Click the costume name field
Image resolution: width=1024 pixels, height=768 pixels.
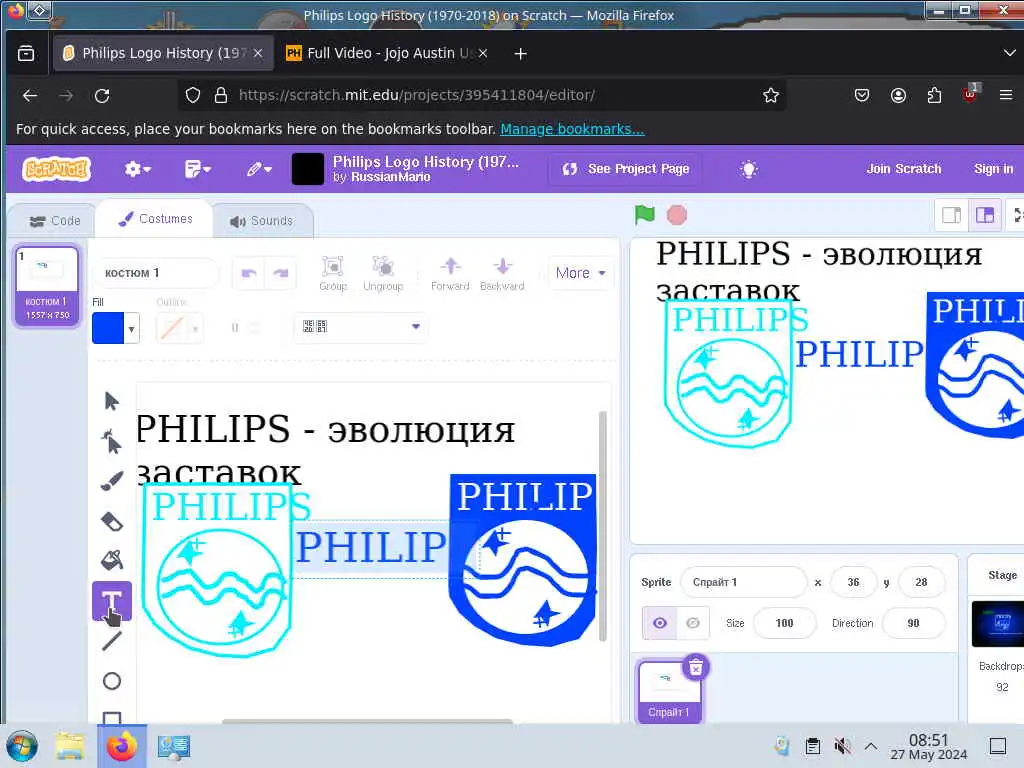tap(157, 273)
